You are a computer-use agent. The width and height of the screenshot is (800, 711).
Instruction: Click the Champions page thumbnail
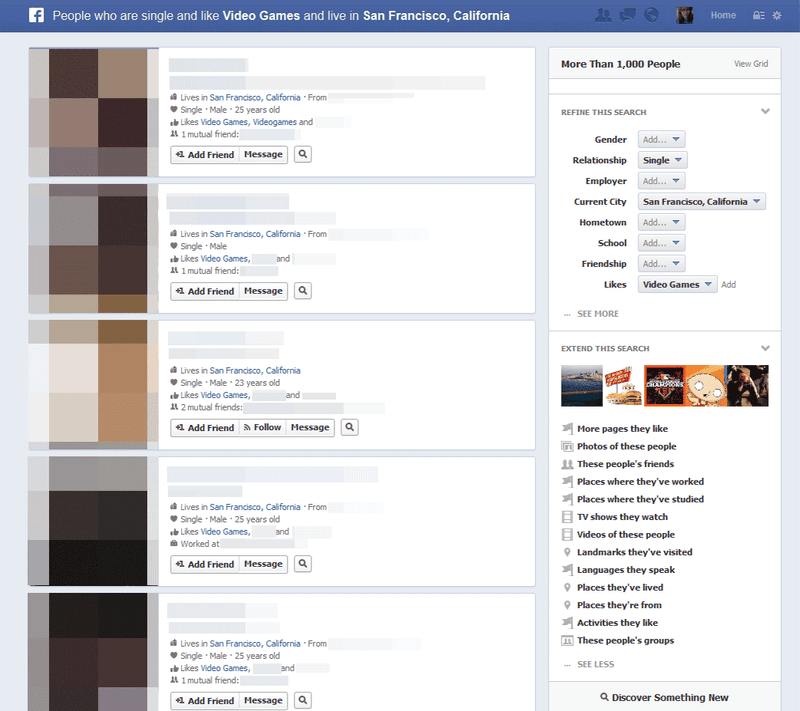[x=664, y=386]
